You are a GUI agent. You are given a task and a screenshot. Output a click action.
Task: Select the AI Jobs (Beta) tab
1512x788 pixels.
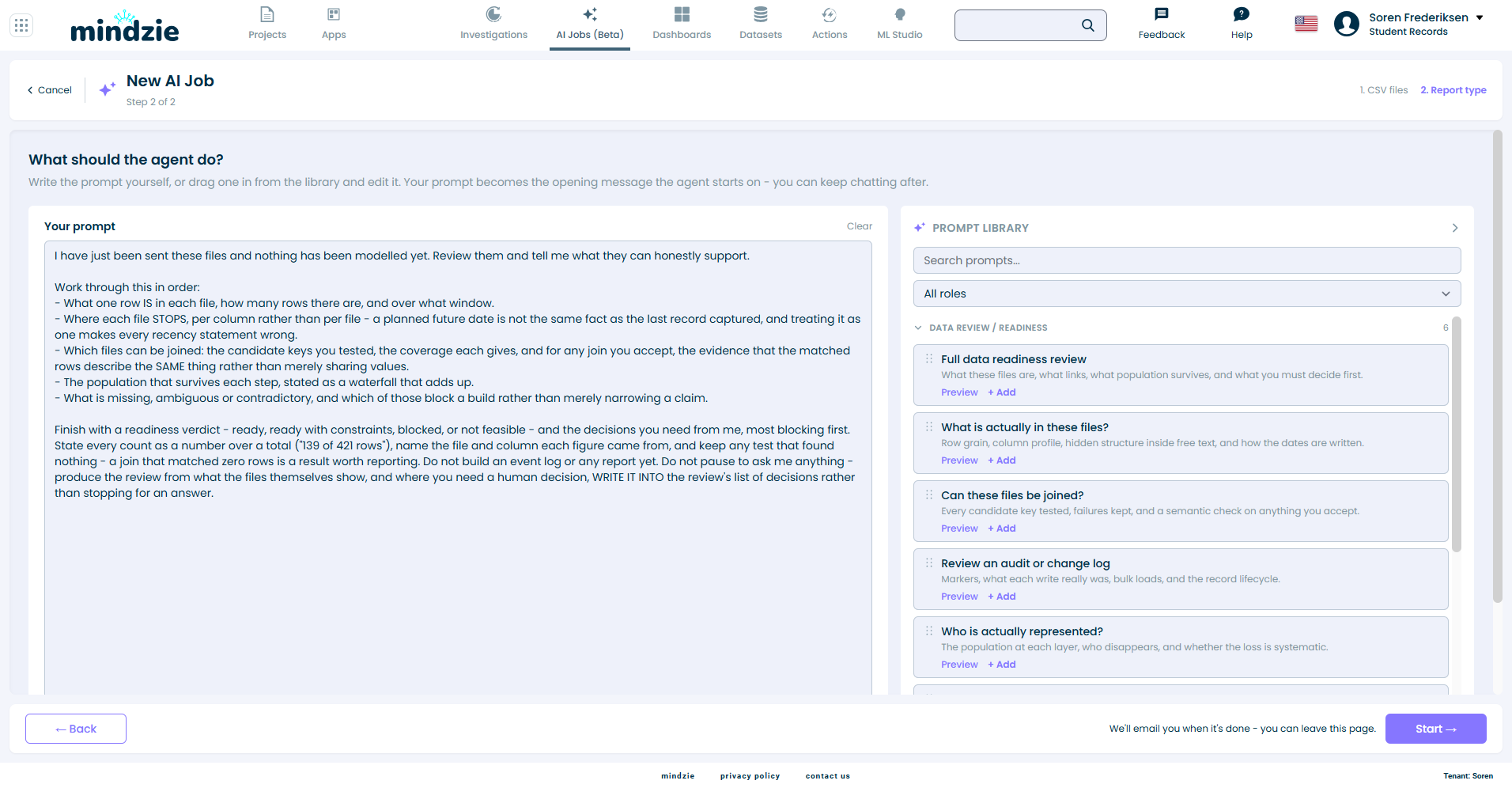click(x=590, y=24)
